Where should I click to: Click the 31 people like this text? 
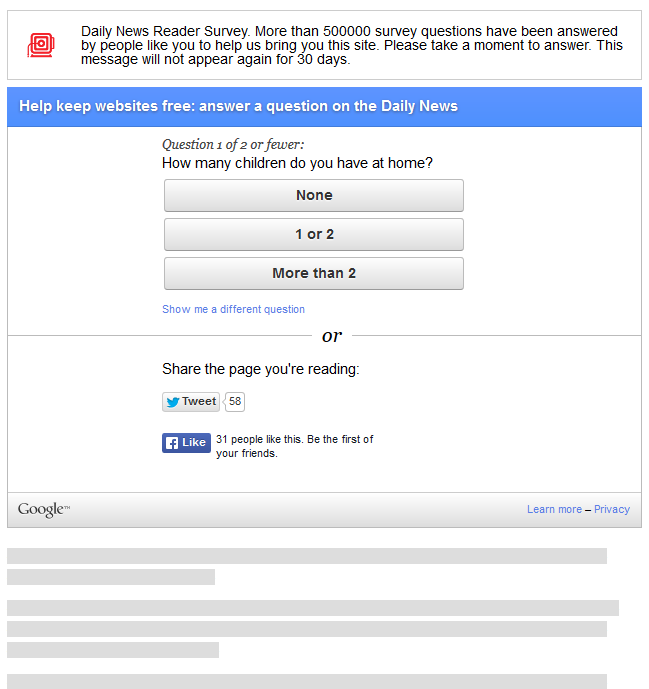294,446
